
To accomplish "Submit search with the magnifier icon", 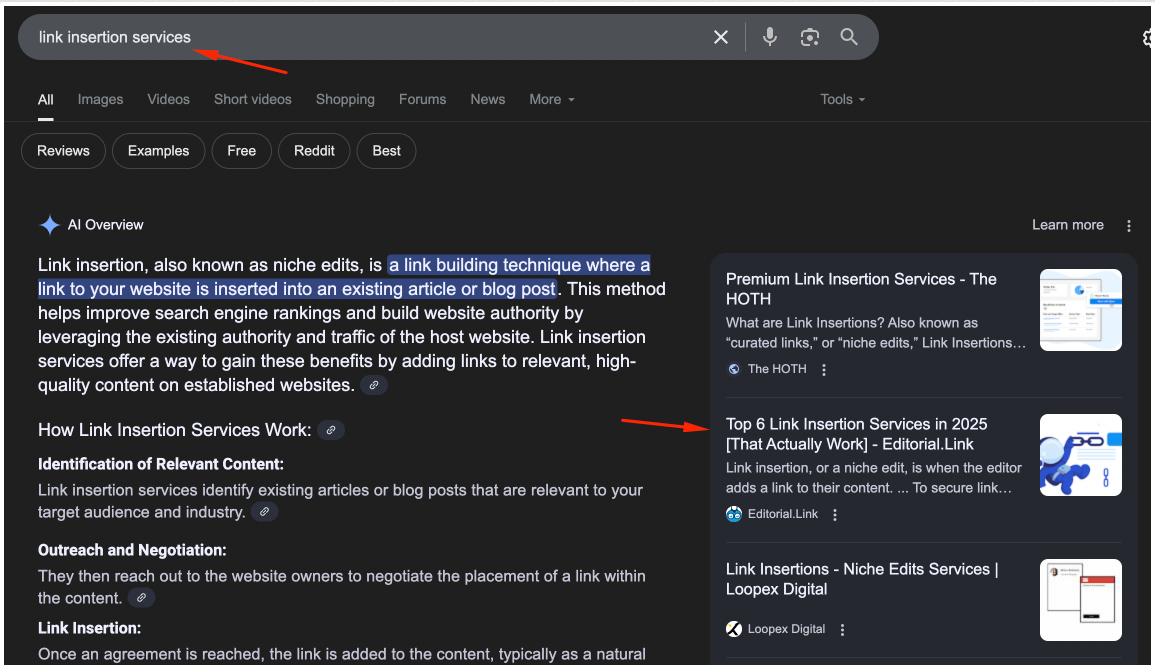I will point(849,37).
